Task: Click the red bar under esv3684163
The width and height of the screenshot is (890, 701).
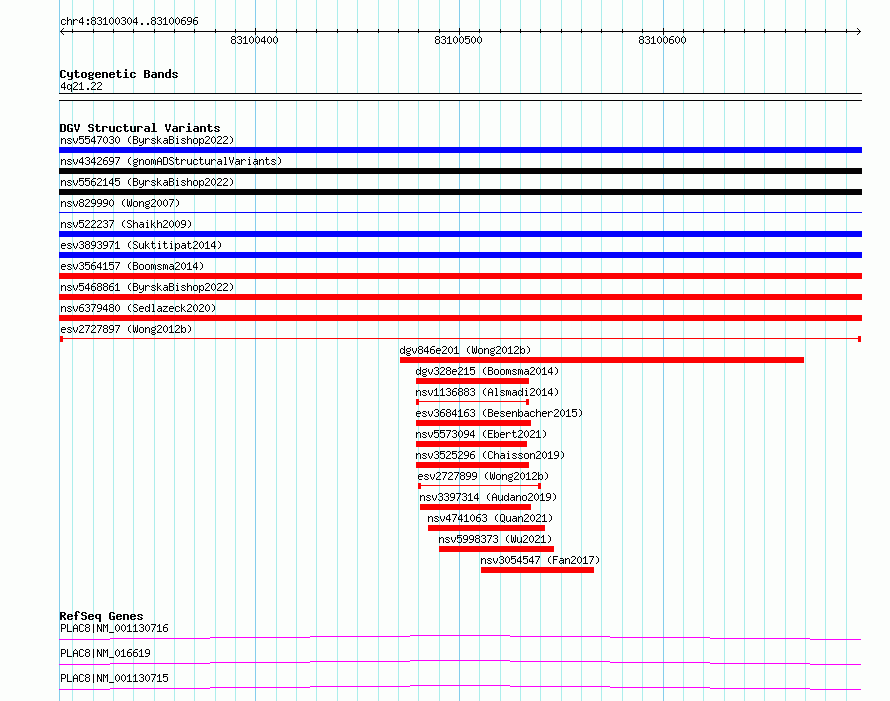Action: click(x=473, y=423)
